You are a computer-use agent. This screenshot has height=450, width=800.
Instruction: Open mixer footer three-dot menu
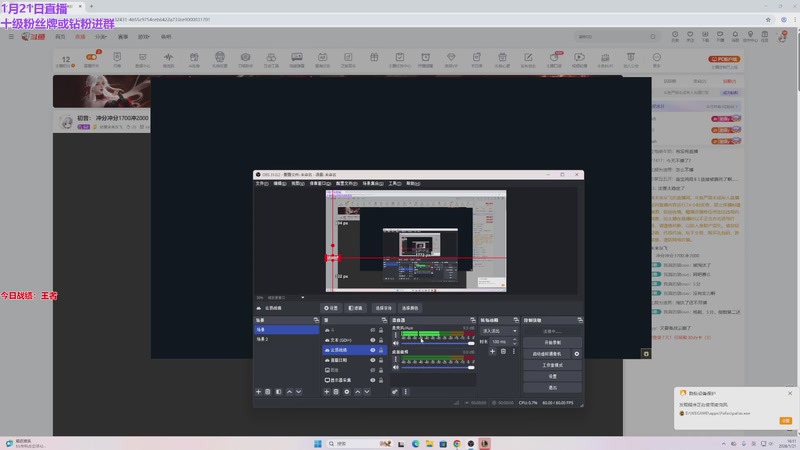click(x=406, y=392)
